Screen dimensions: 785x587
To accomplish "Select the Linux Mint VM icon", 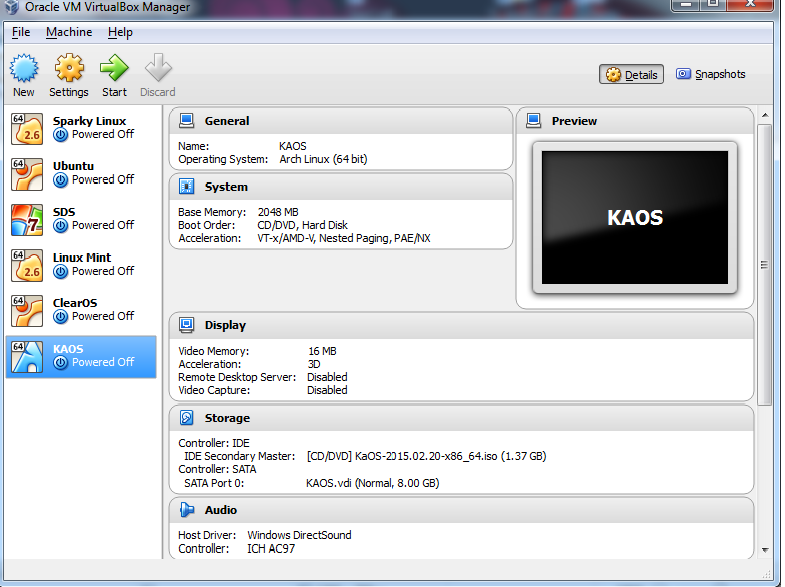I will coord(27,265).
